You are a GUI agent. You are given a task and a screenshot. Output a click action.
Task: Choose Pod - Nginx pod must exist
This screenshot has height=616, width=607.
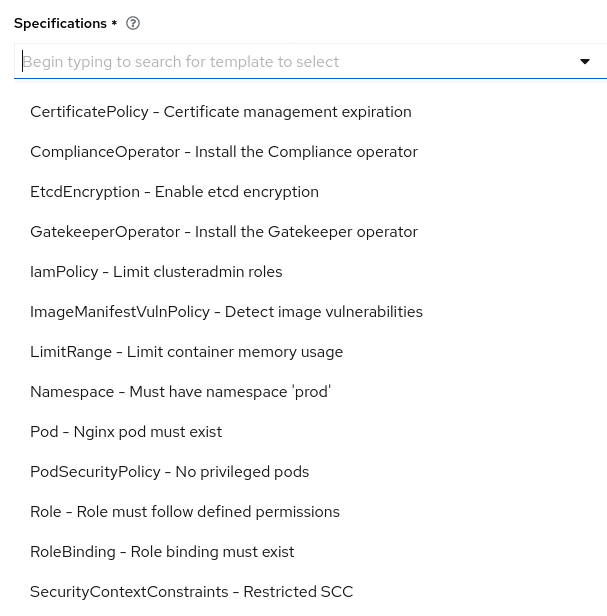[x=126, y=432]
